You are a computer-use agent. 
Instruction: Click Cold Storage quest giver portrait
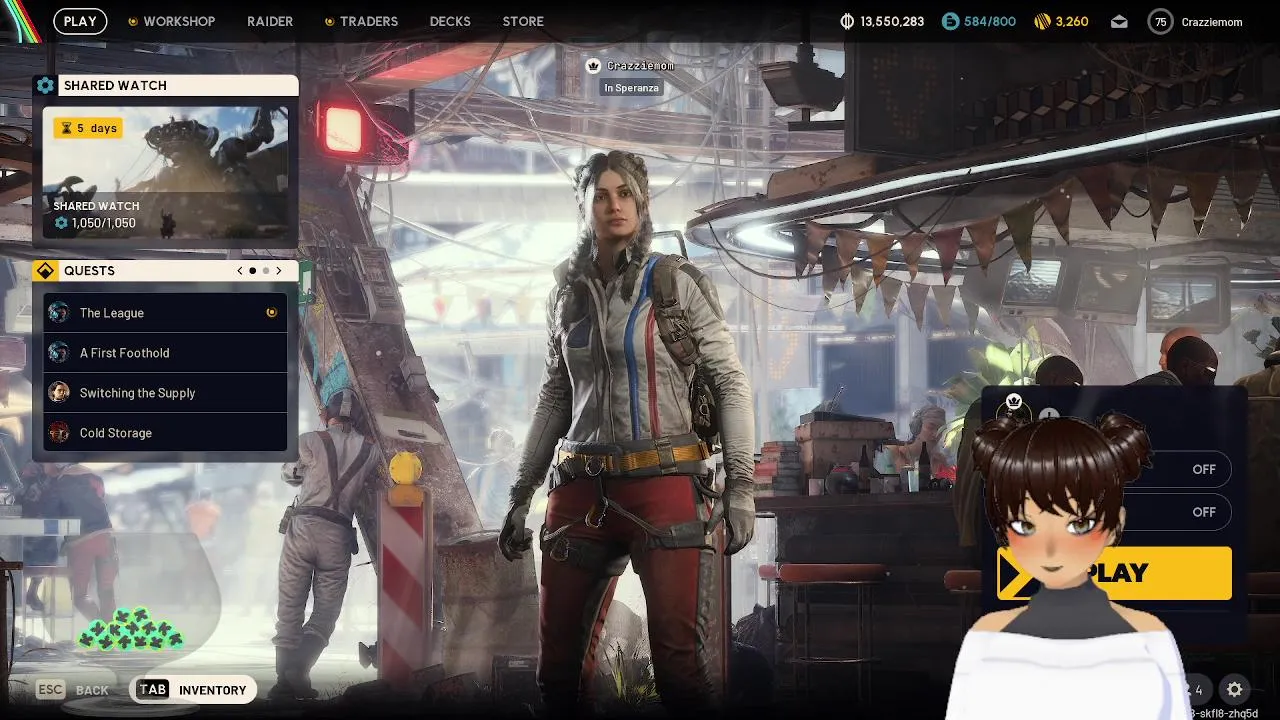pos(59,433)
